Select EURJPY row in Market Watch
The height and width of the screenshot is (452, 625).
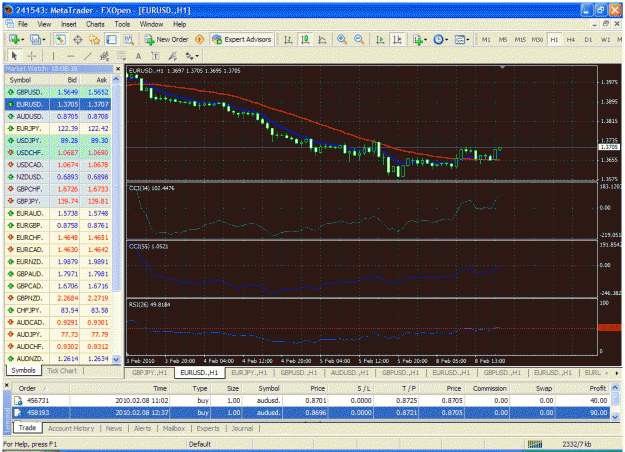tap(58, 128)
